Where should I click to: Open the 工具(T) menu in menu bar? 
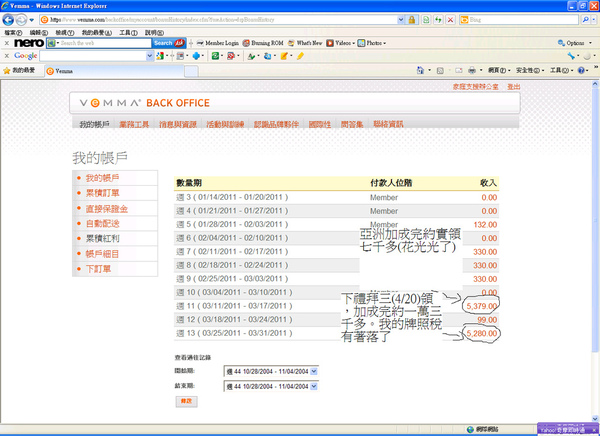128,33
